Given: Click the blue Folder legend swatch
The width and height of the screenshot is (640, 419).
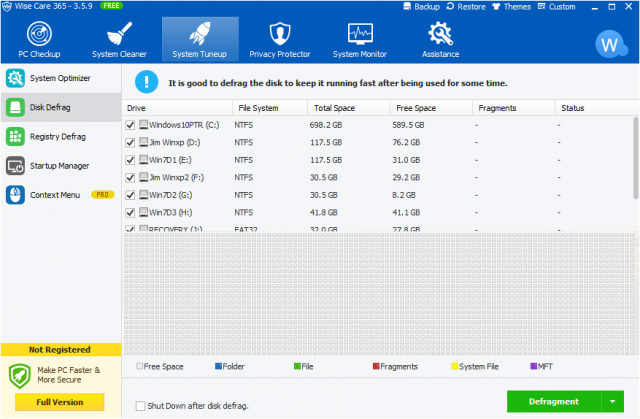Looking at the screenshot, I should tap(218, 366).
